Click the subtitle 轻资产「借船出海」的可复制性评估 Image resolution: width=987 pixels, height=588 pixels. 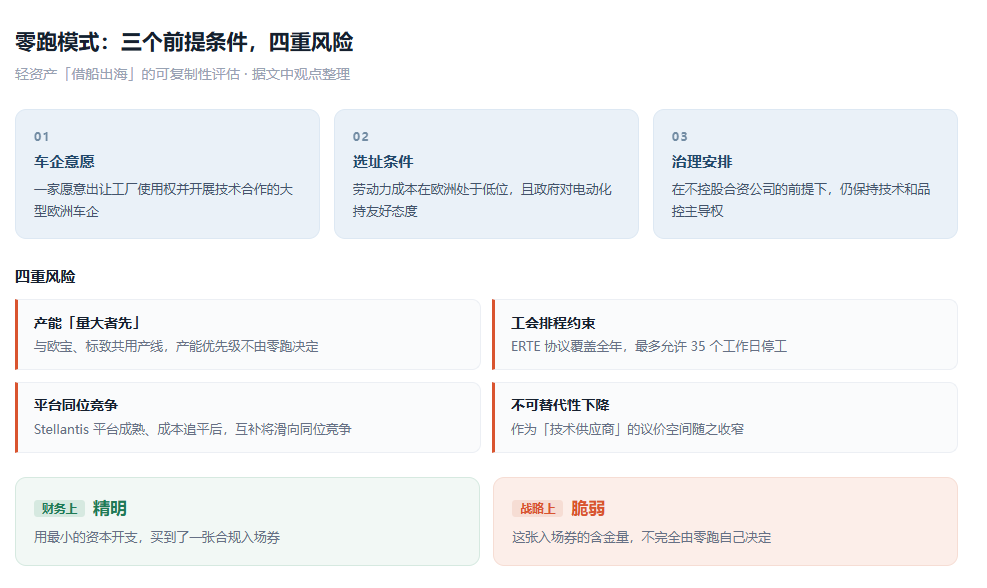point(127,74)
